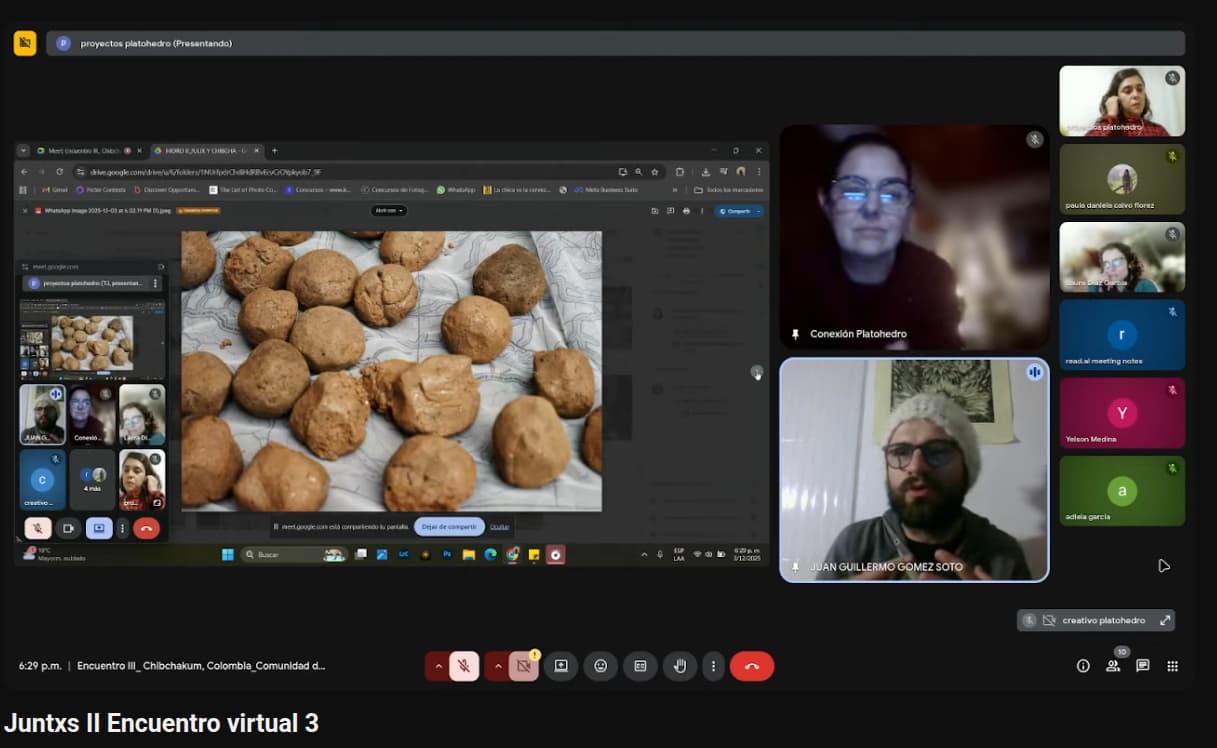This screenshot has width=1217, height=748.
Task: Expand audio settings arrow beside the microphone
Action: pos(438,666)
